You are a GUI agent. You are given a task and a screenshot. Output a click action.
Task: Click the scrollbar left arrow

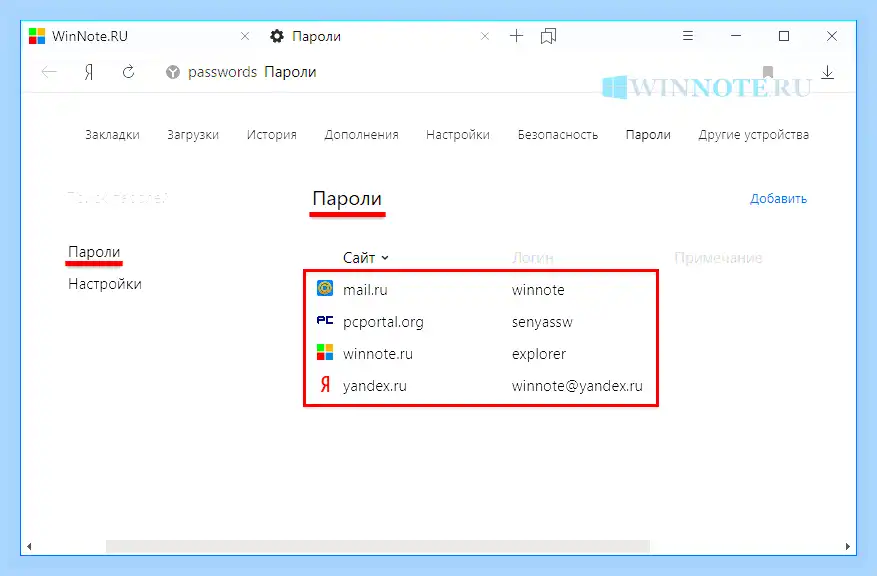[30, 546]
